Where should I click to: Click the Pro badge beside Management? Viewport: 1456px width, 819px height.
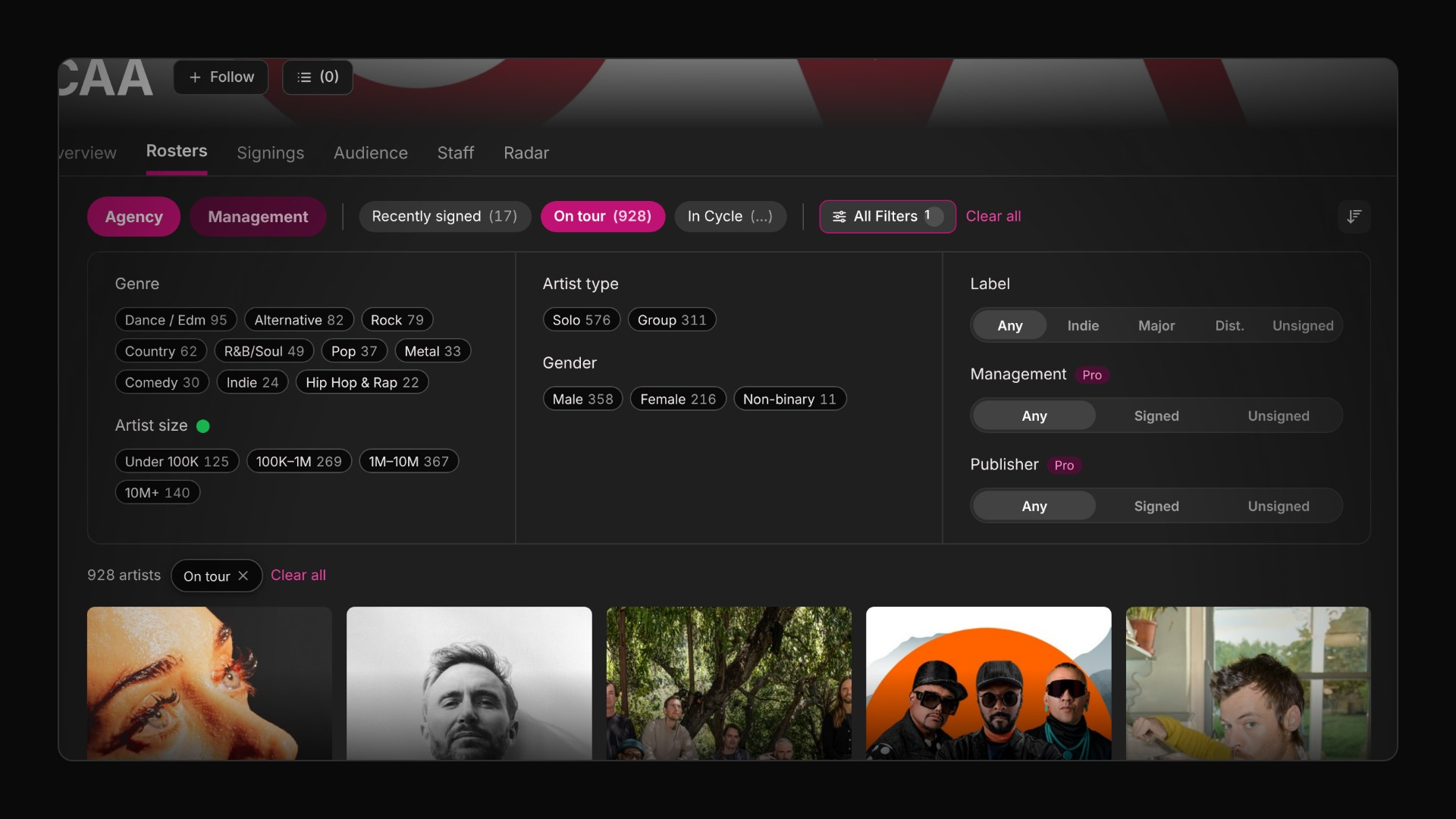(x=1091, y=375)
